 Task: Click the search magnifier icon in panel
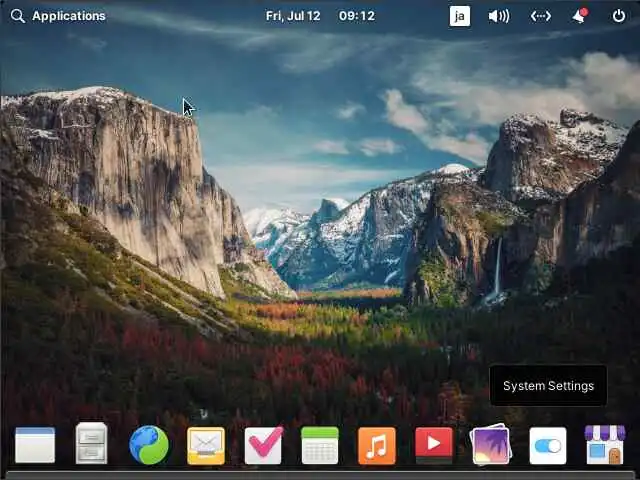[18, 16]
